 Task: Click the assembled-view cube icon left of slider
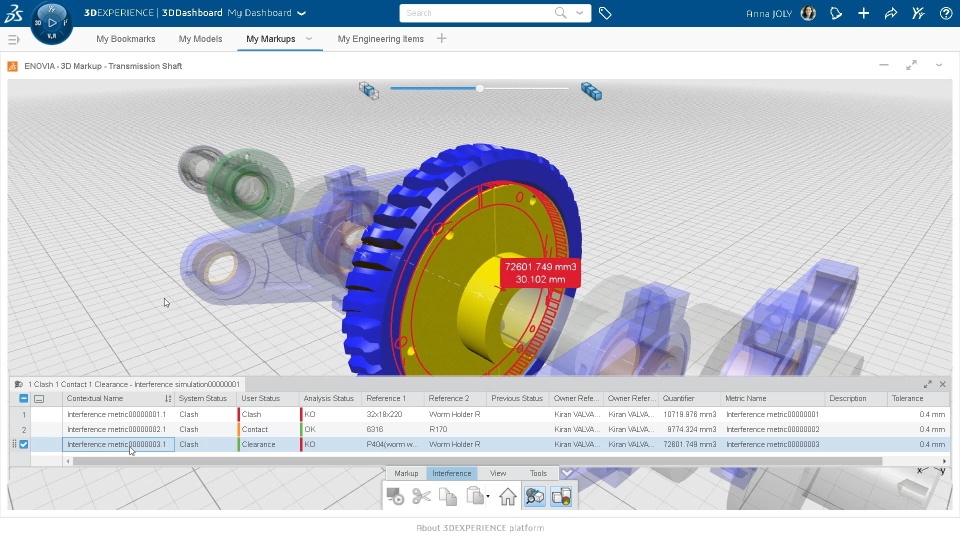click(369, 91)
